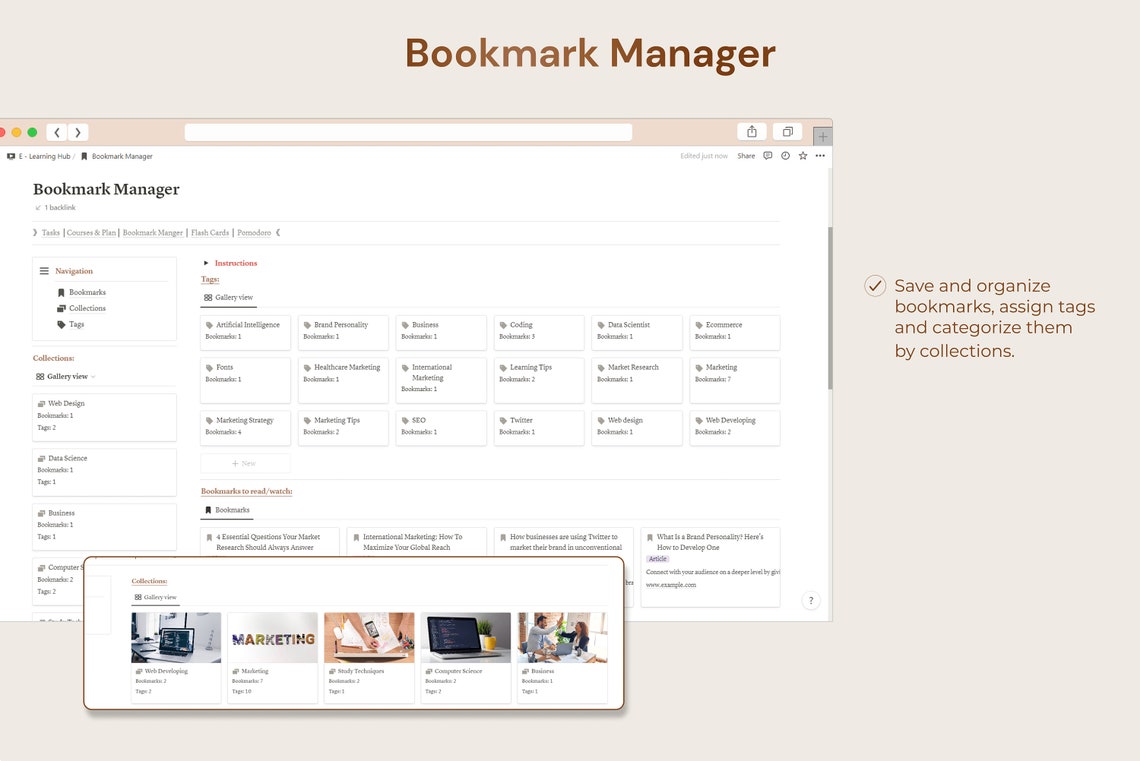Open the ellipsis more-options menu
This screenshot has width=1140, height=761.
click(x=820, y=156)
